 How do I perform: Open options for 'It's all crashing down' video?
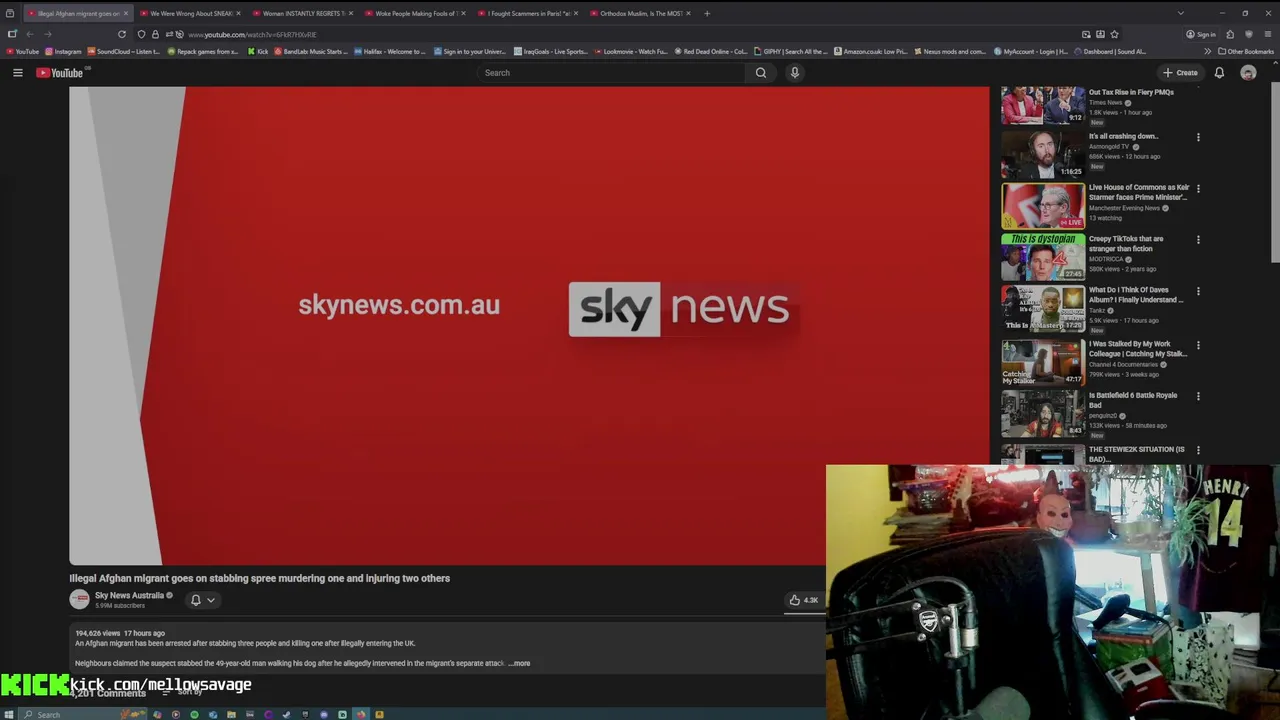[1198, 137]
